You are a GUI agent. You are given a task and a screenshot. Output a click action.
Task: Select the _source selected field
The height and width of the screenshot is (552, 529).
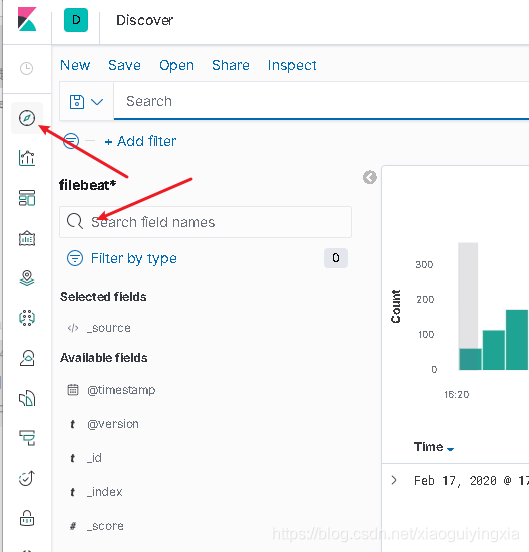coord(109,328)
